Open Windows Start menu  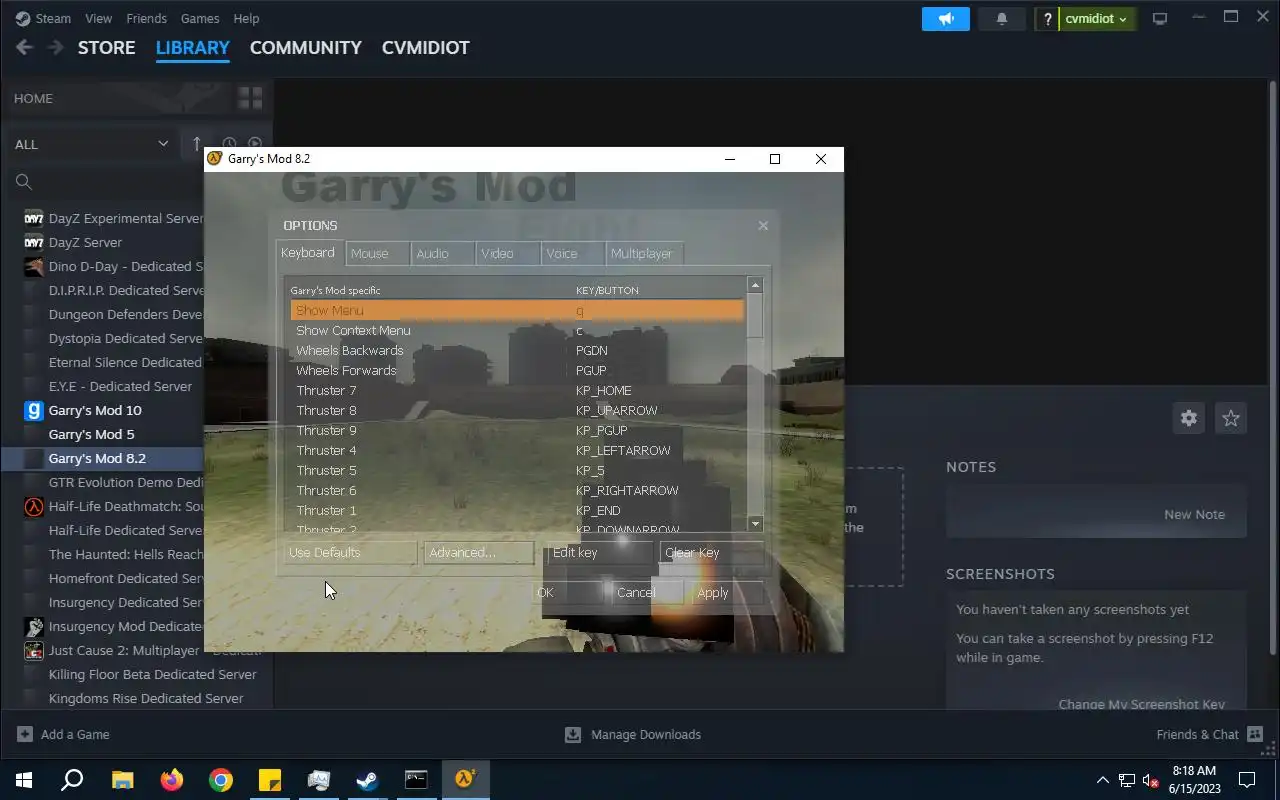point(24,780)
